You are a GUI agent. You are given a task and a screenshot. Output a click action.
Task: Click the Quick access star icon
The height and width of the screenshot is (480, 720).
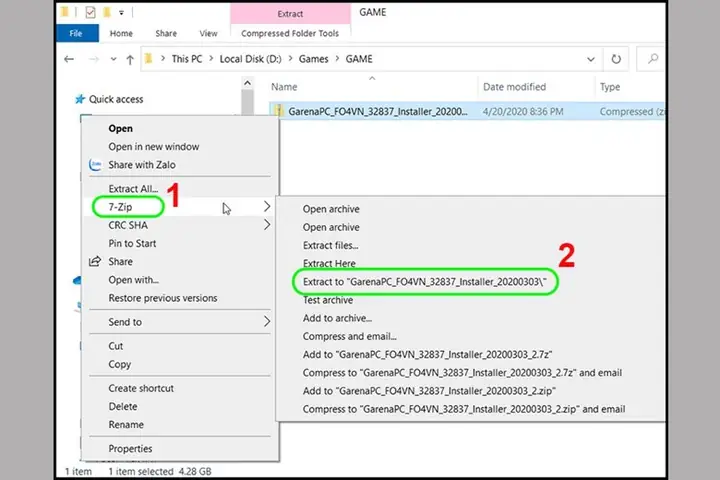click(x=79, y=99)
